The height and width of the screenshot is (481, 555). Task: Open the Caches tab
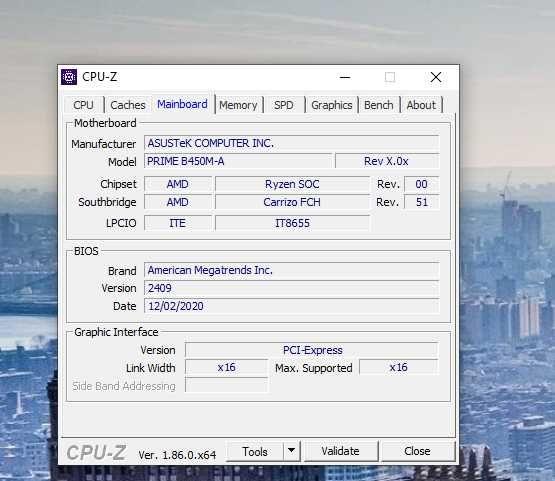[x=128, y=105]
